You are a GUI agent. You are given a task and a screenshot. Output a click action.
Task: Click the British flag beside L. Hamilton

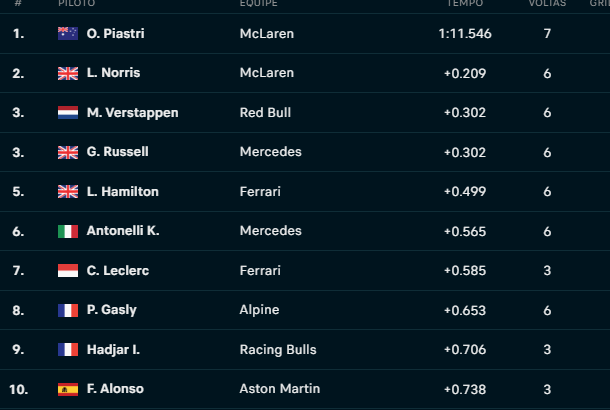coord(68,192)
